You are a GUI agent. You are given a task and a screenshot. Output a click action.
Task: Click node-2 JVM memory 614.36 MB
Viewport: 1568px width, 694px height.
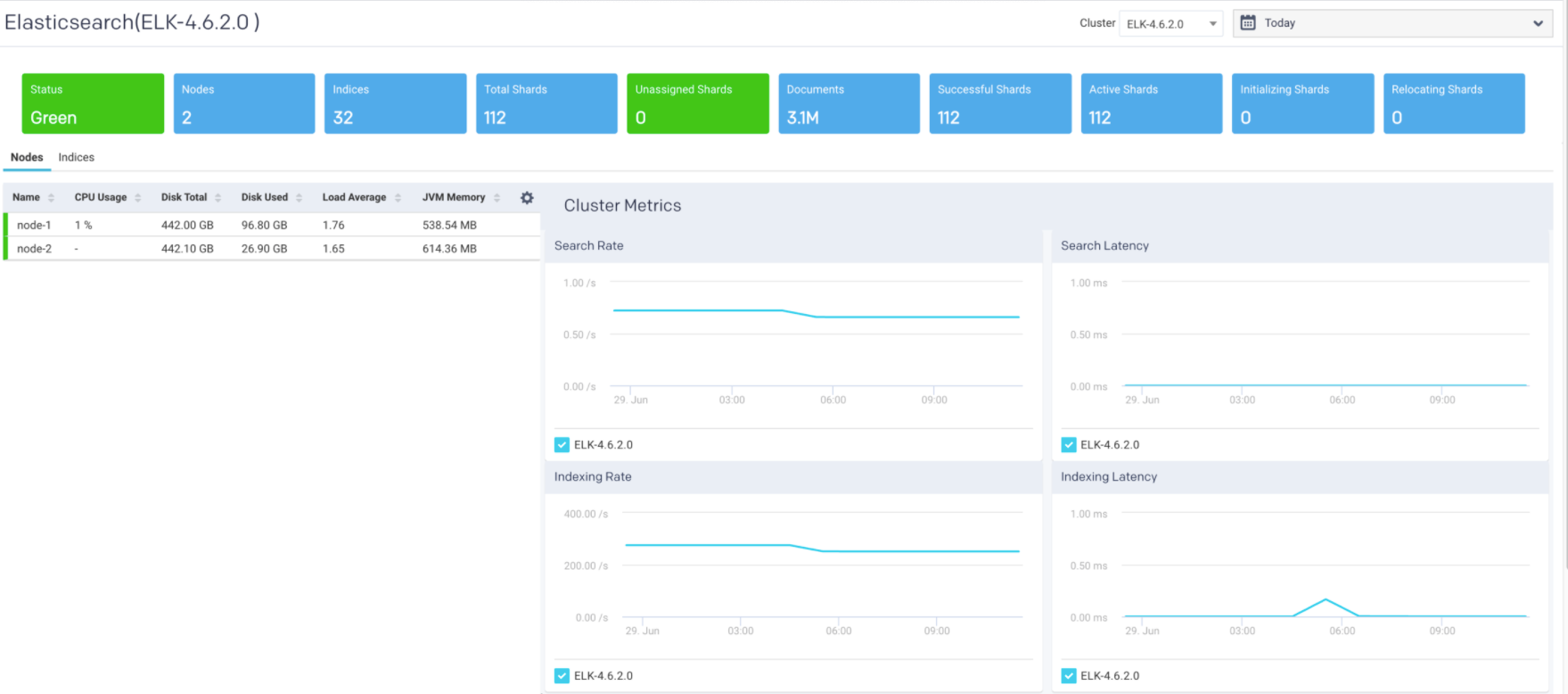449,249
